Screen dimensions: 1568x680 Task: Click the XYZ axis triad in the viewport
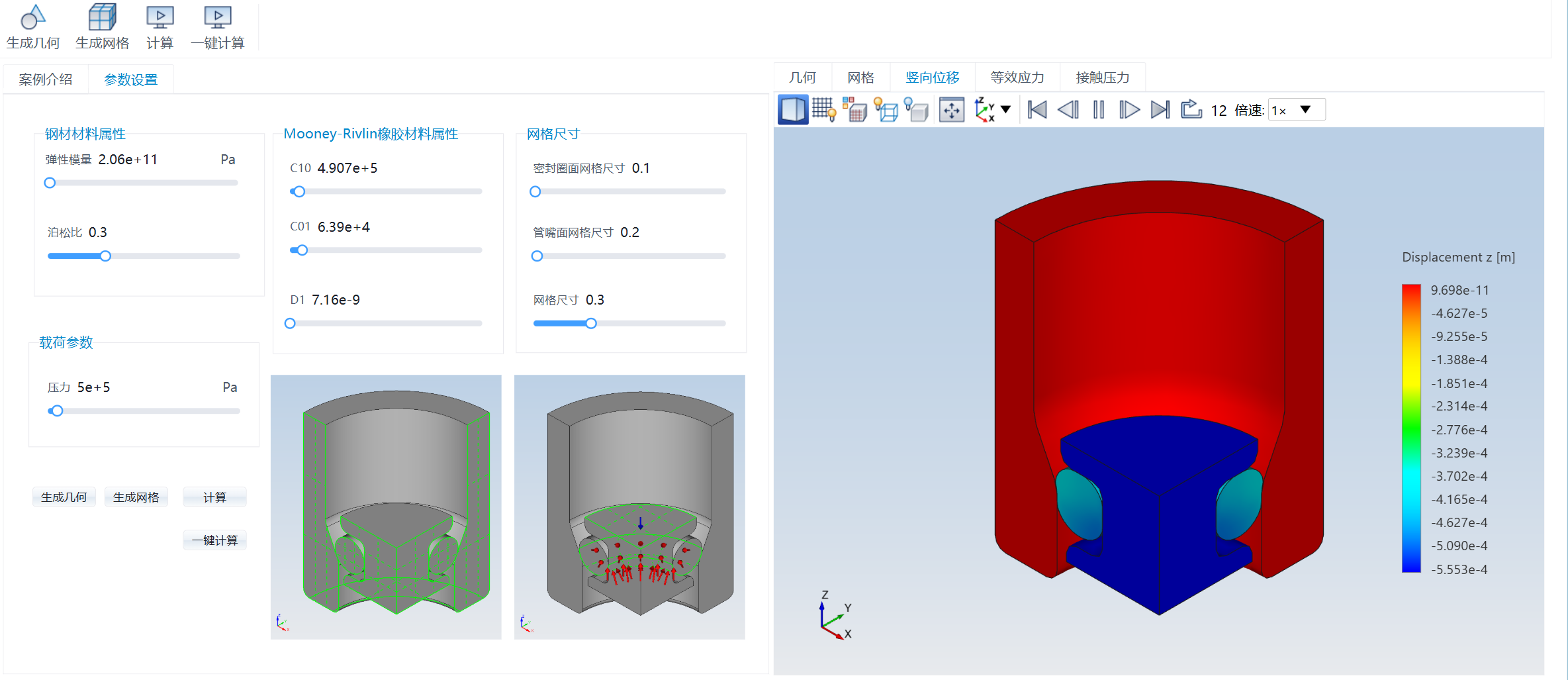tap(835, 615)
